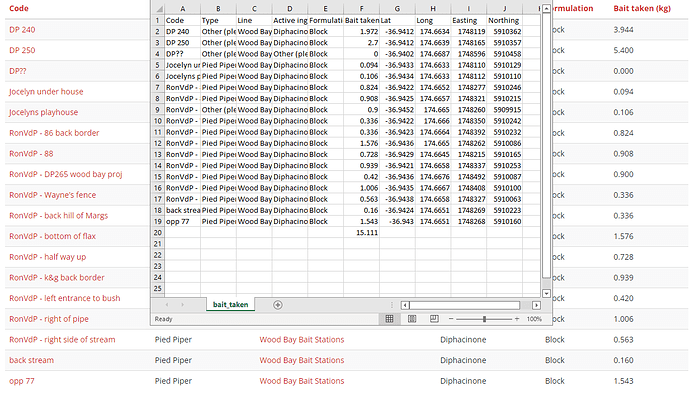This screenshot has width=690, height=396.
Task: Open RonVdP - 86 back border link
Action: point(54,133)
